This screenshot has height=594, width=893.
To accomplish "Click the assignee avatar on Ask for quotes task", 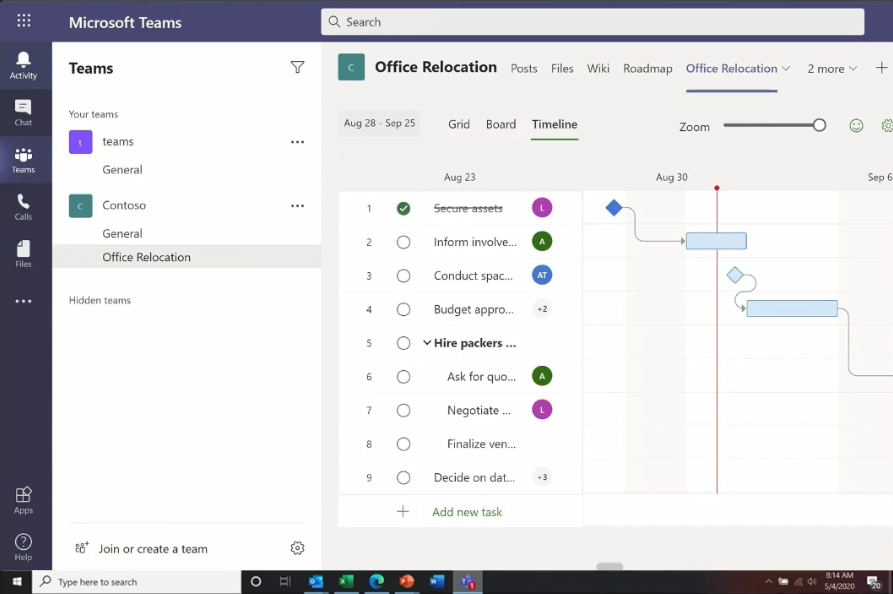I will [542, 376].
